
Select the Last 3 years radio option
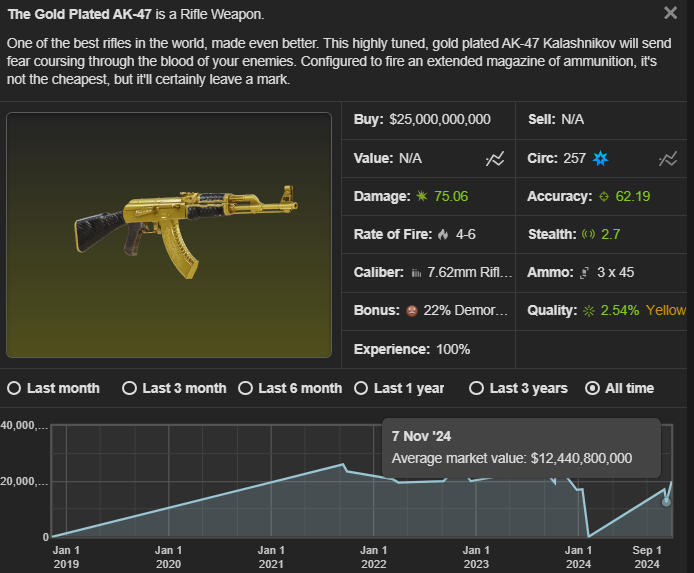(x=476, y=388)
